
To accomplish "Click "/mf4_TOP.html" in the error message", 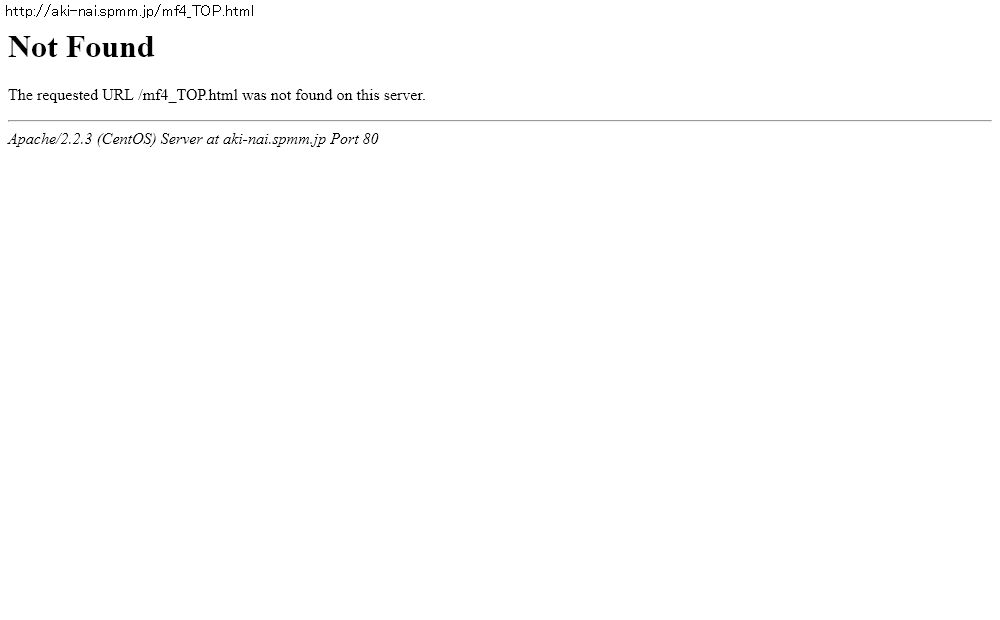I will pos(188,96).
